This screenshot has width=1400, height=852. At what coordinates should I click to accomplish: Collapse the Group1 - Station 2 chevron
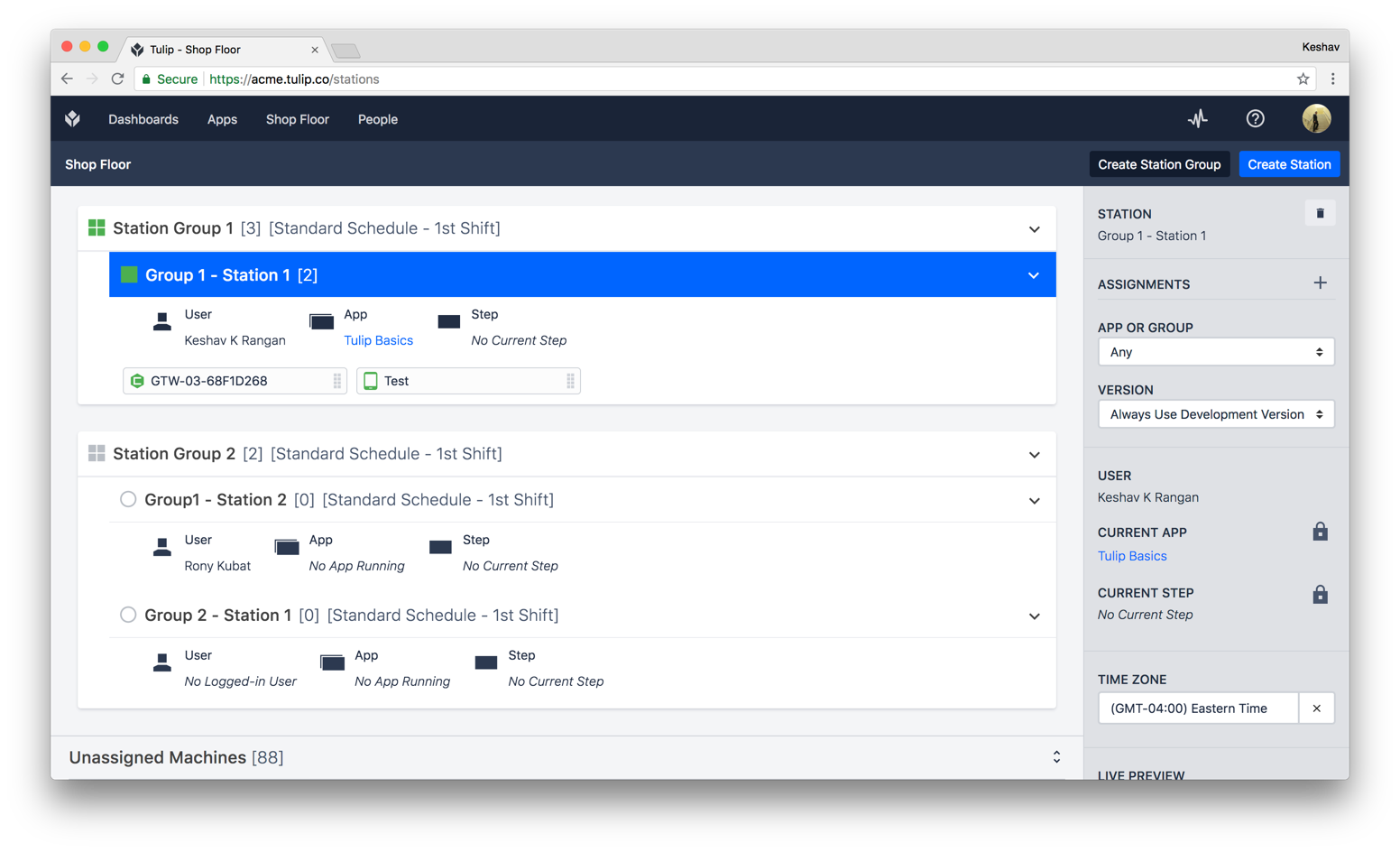coord(1034,501)
